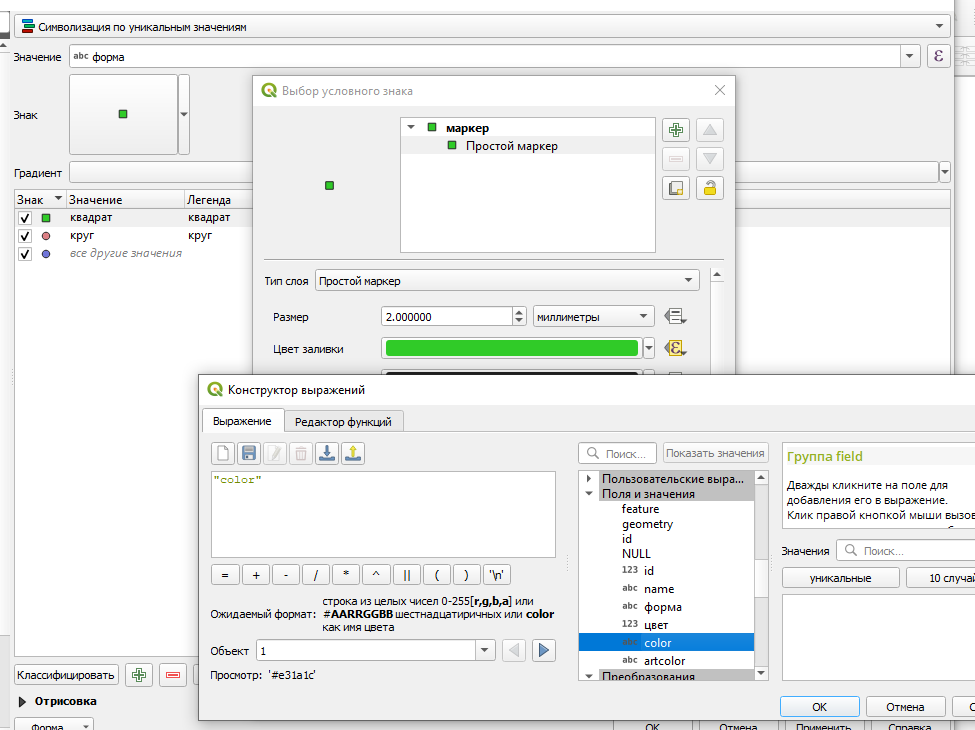975x730 pixels.
Task: Click the green fill color swatch
Action: click(510, 348)
